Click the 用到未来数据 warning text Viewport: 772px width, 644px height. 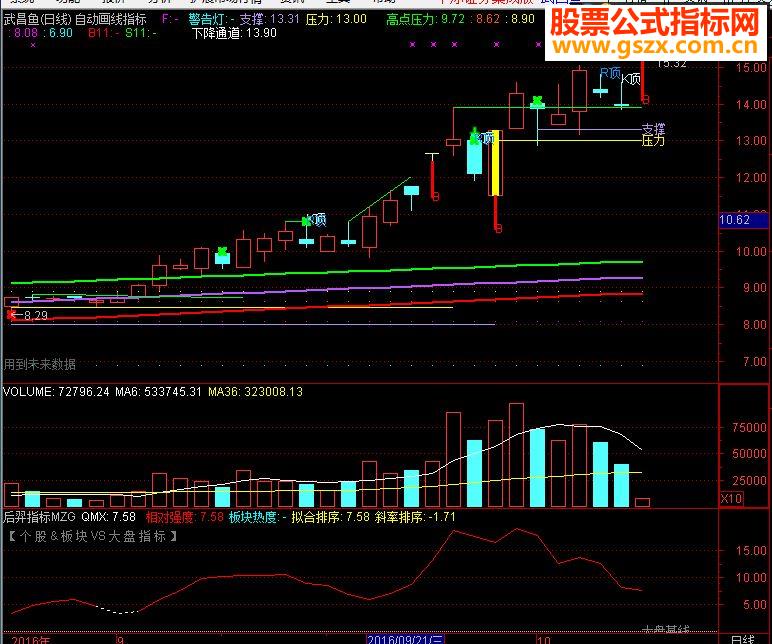pyautogui.click(x=39, y=364)
